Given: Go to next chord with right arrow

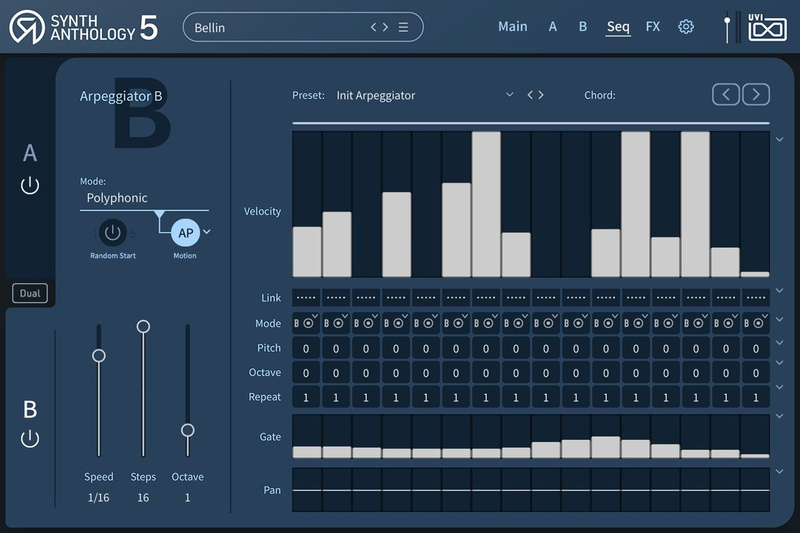Looking at the screenshot, I should point(756,94).
